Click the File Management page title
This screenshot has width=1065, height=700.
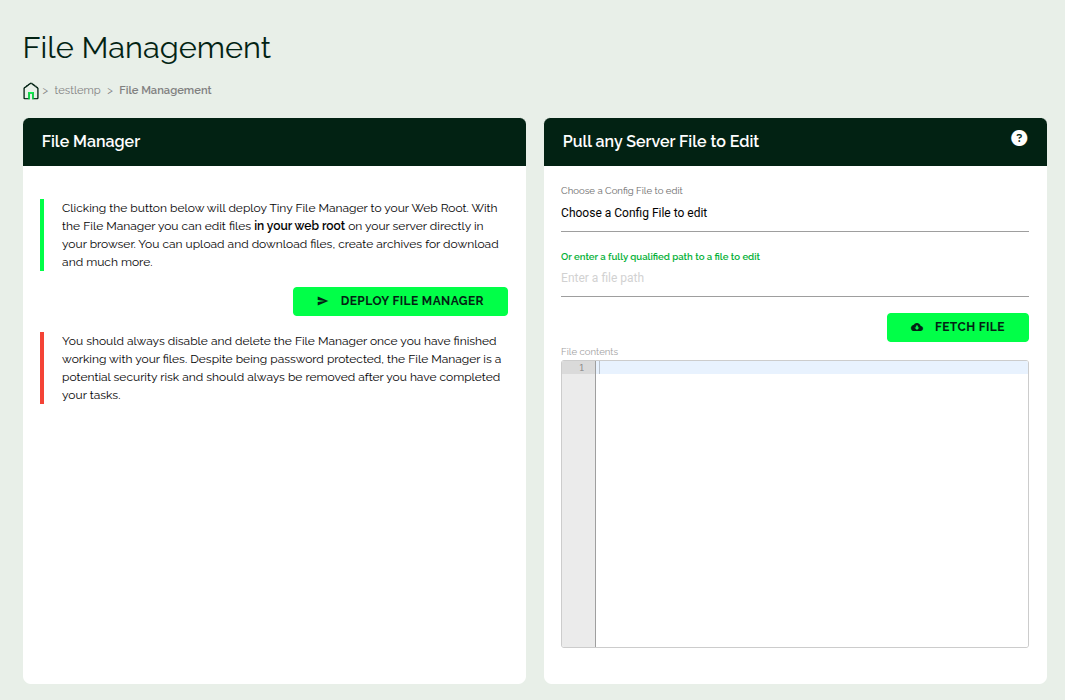pyautogui.click(x=147, y=48)
